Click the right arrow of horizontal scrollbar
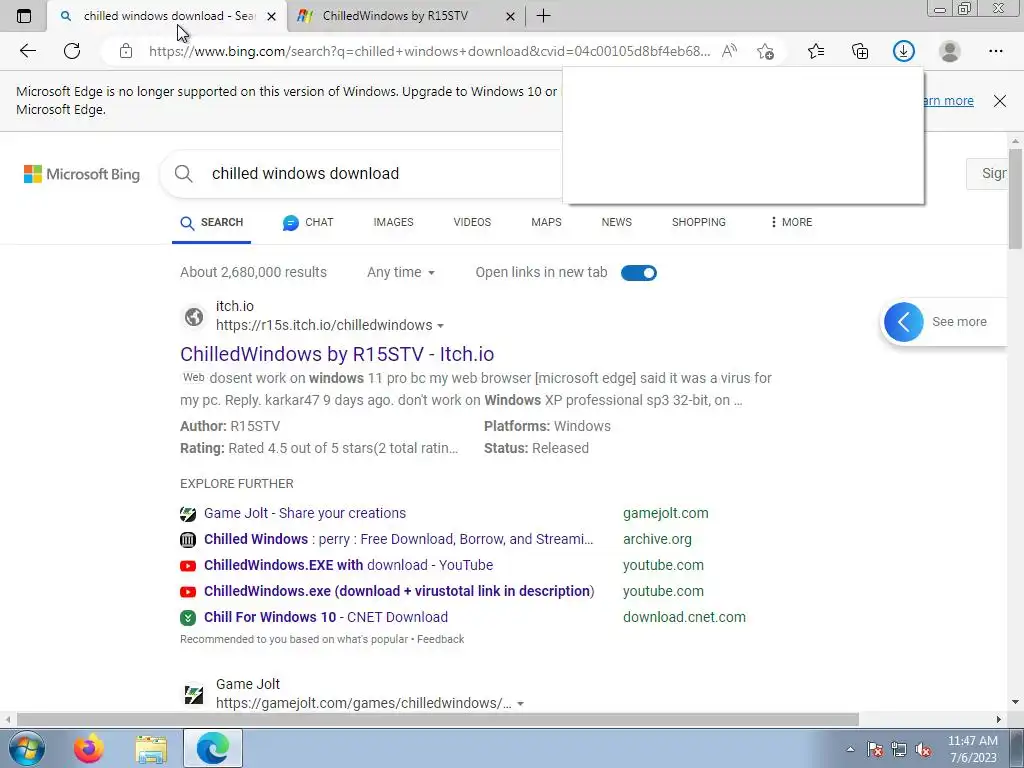 [999, 720]
